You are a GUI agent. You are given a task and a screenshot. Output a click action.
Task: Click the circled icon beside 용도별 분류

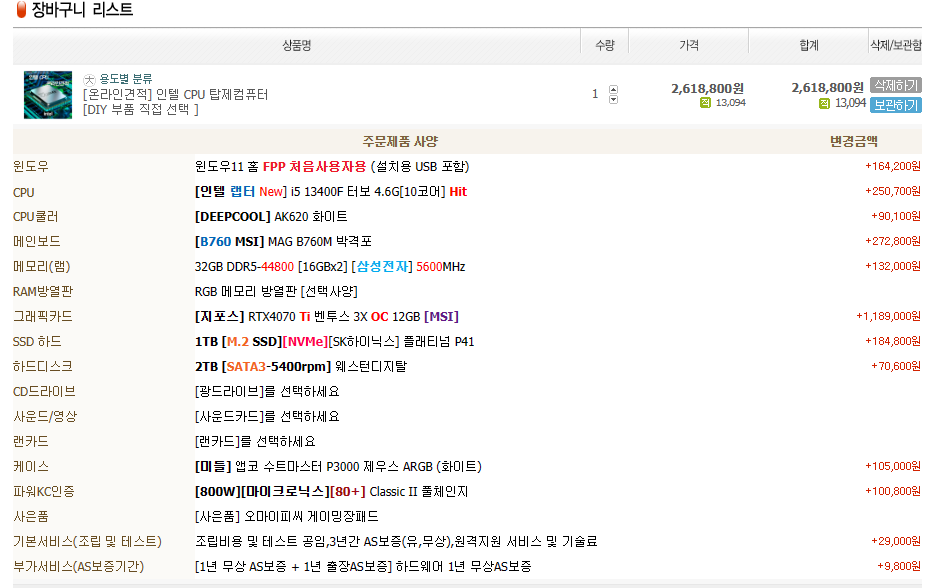coord(89,80)
